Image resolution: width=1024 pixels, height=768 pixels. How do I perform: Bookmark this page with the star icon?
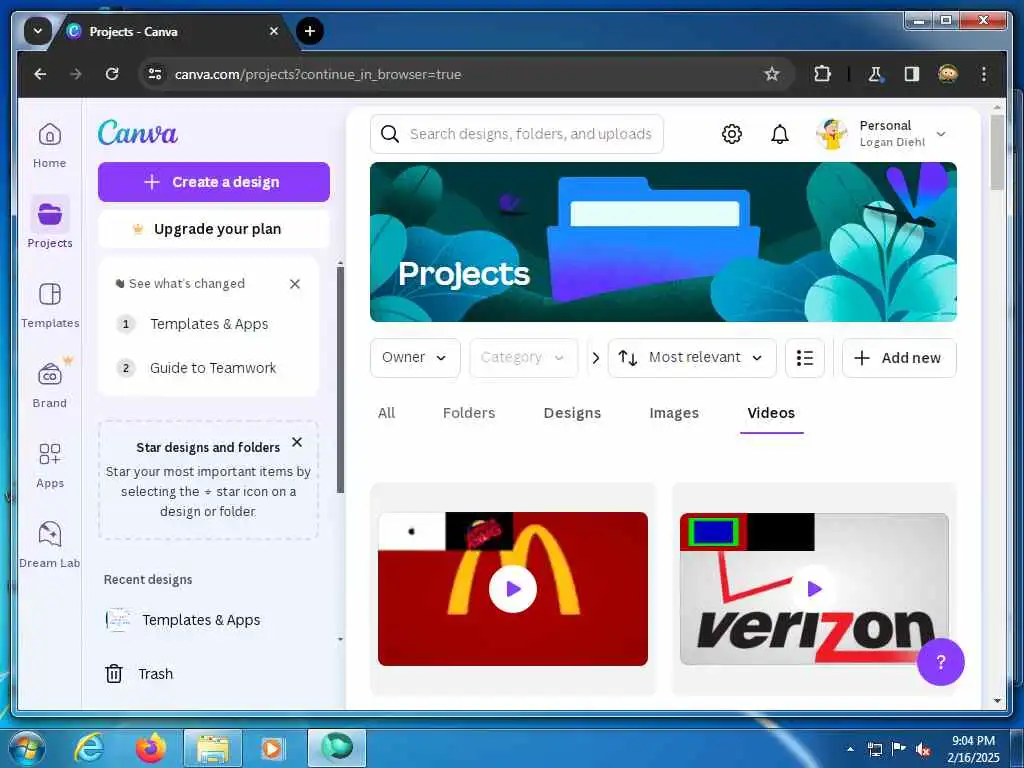(x=771, y=74)
